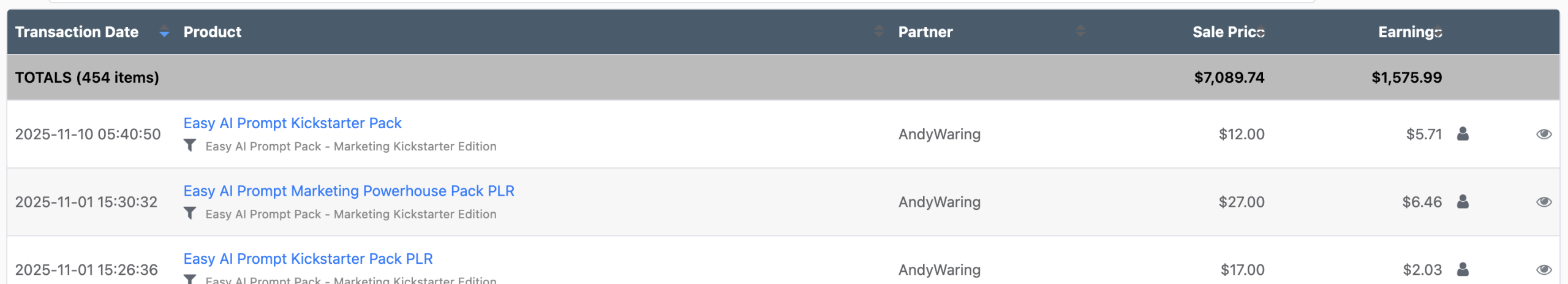This screenshot has width=1568, height=284.
Task: Open Easy AI Prompt Kickstarter Pack link
Action: point(292,123)
